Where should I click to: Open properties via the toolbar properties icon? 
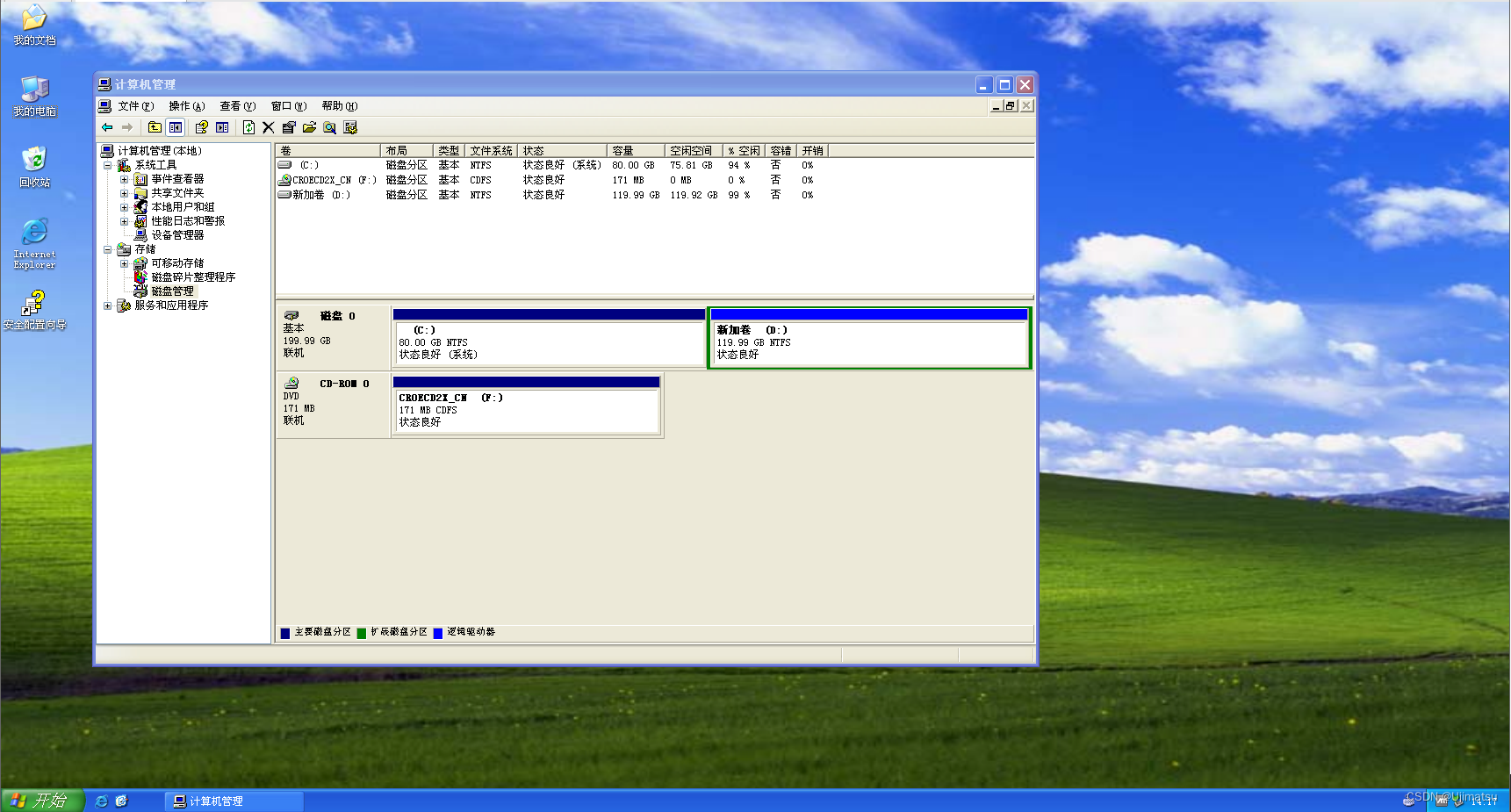click(289, 127)
